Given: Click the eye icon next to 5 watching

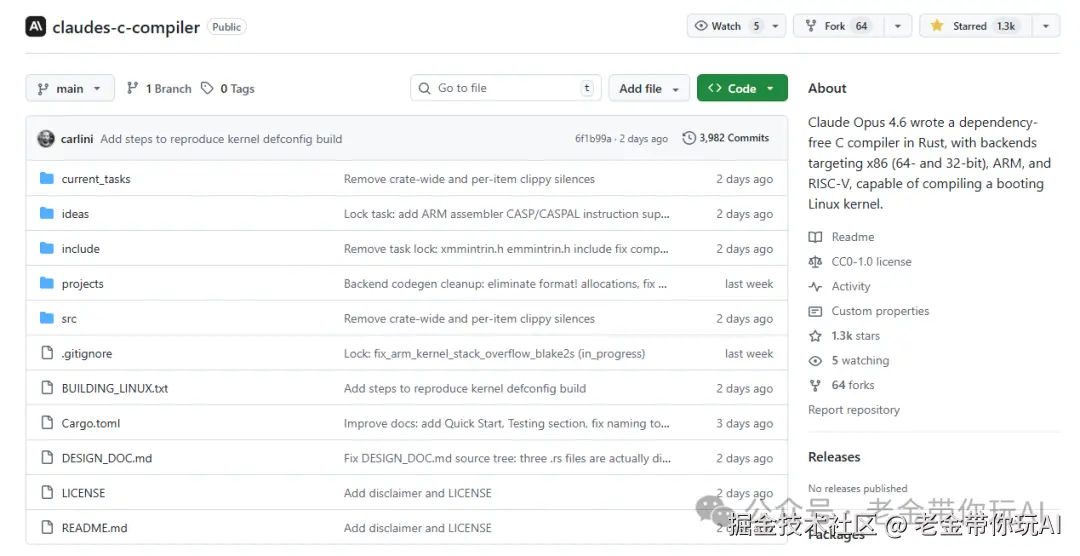Looking at the screenshot, I should click(x=816, y=361).
